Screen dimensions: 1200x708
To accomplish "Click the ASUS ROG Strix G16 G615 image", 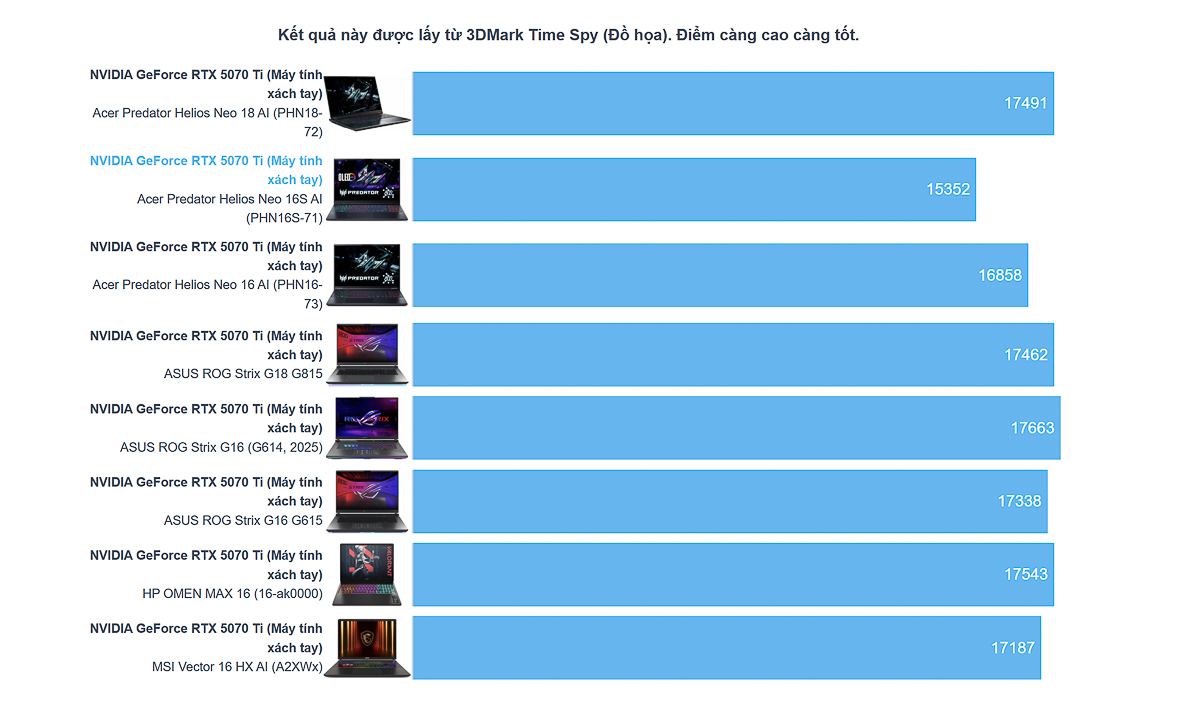I will tap(367, 501).
